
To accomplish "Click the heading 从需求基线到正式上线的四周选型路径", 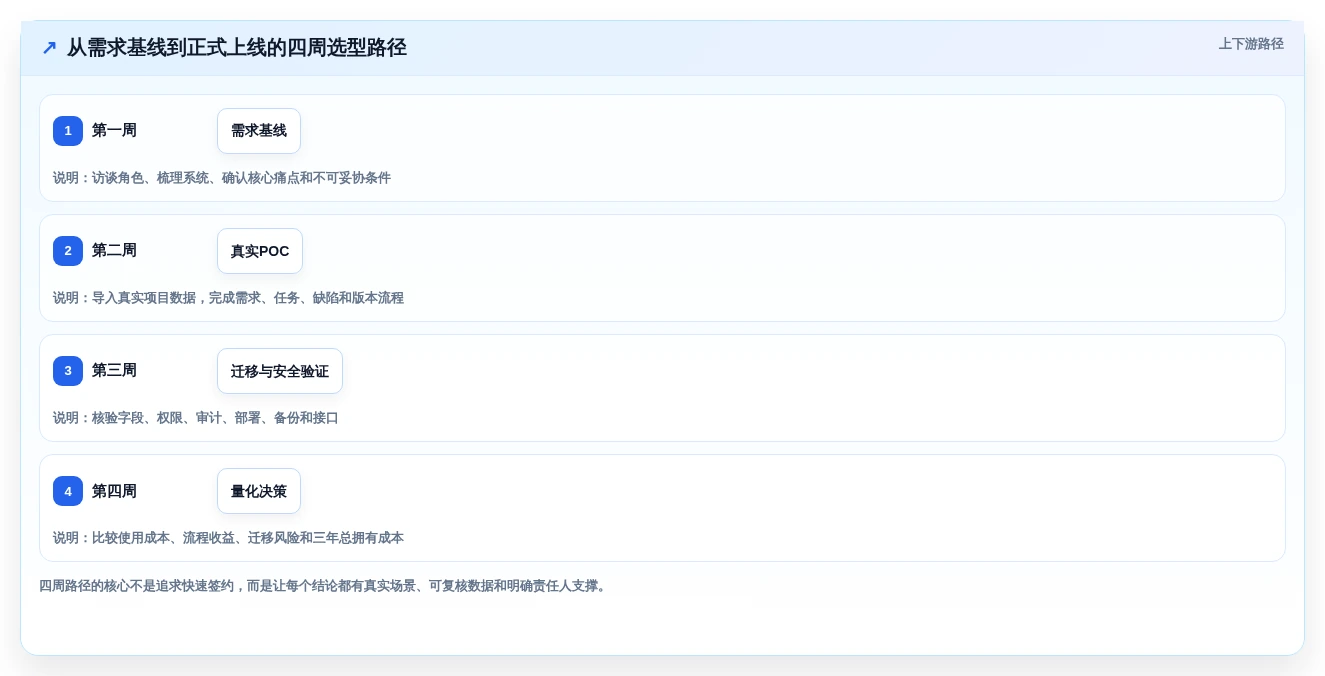I will pos(237,47).
